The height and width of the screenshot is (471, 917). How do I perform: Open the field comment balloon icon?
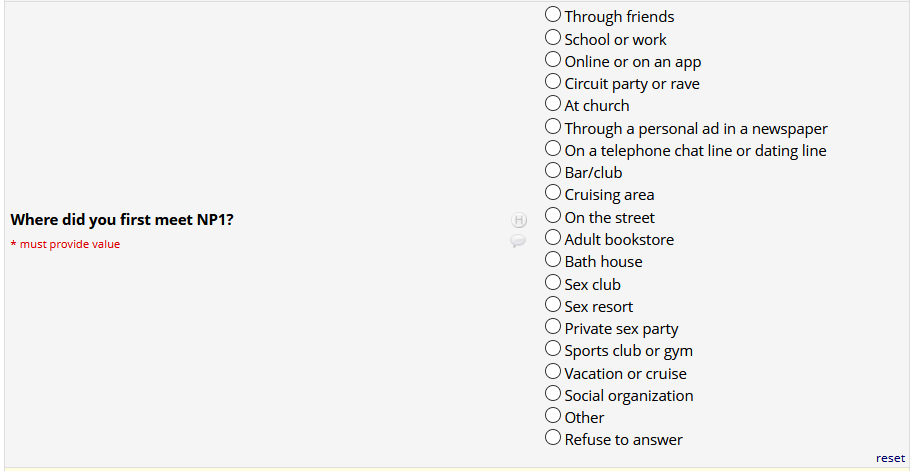click(x=518, y=241)
